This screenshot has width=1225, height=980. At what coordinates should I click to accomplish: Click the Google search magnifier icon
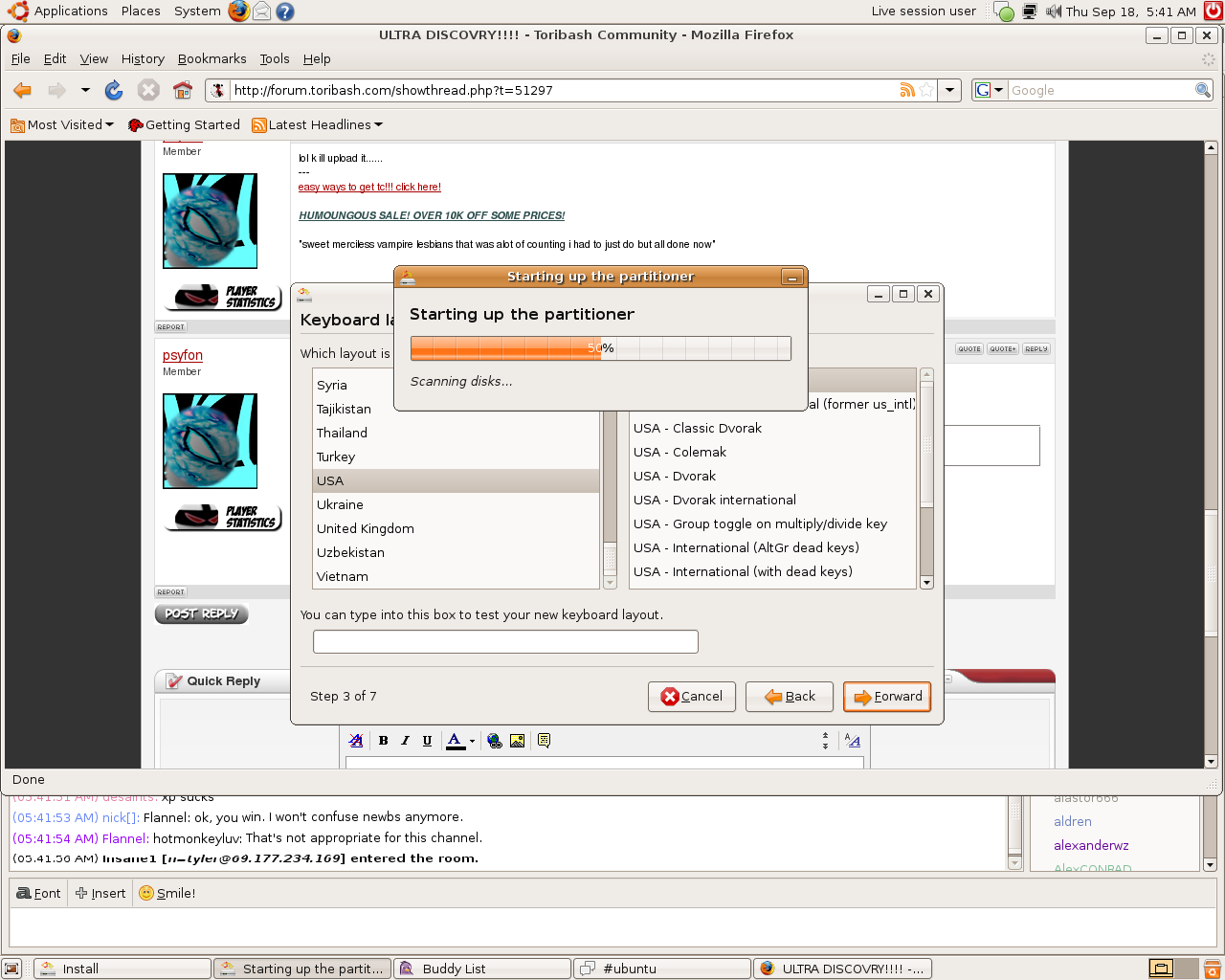point(1203,90)
